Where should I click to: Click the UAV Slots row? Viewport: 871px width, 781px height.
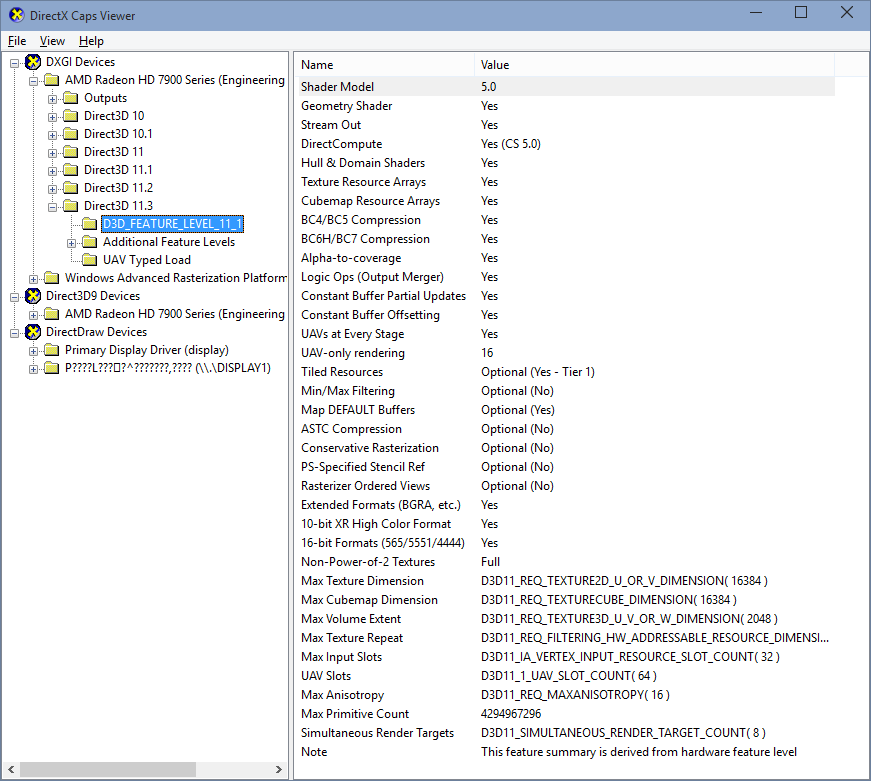(567, 675)
